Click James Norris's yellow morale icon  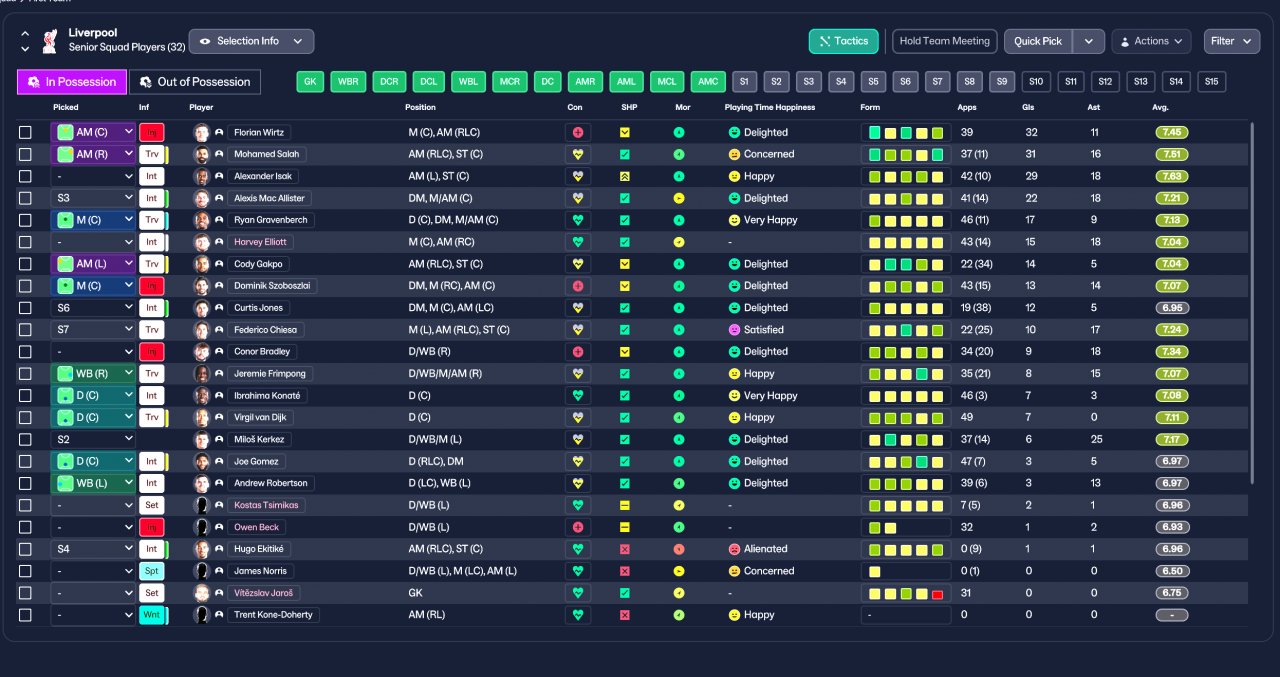tap(679, 571)
